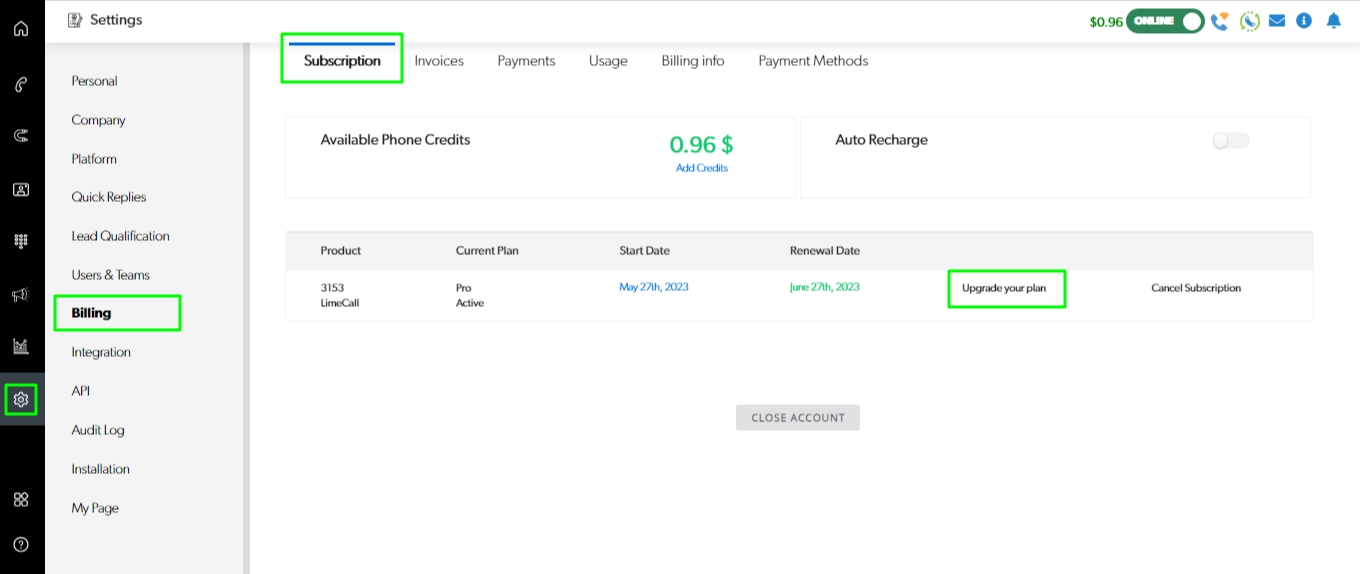Click the four-circle apps icon in sidebar
The width and height of the screenshot is (1360, 574).
[21, 499]
